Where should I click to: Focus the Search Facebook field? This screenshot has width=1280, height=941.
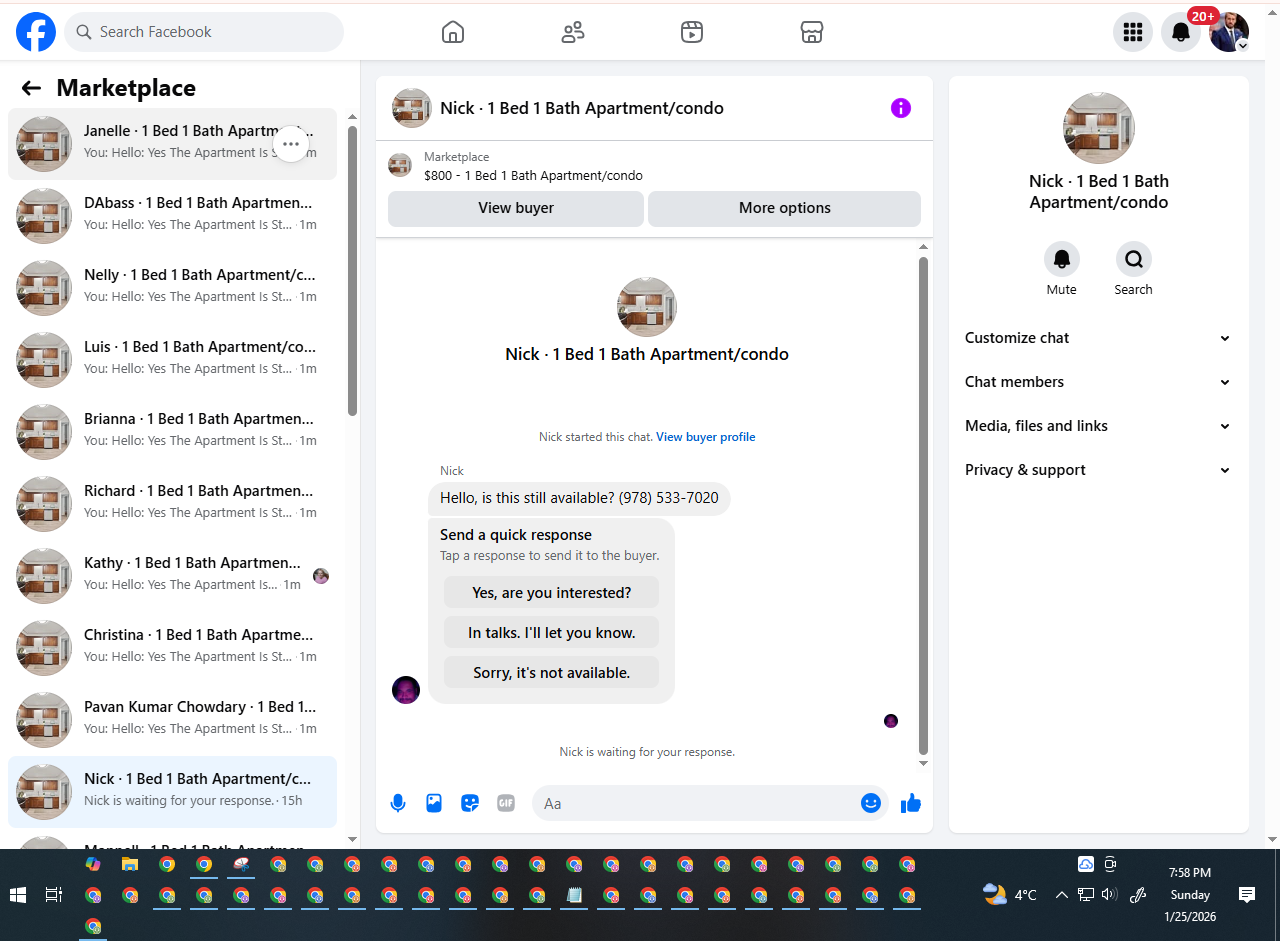pos(204,32)
